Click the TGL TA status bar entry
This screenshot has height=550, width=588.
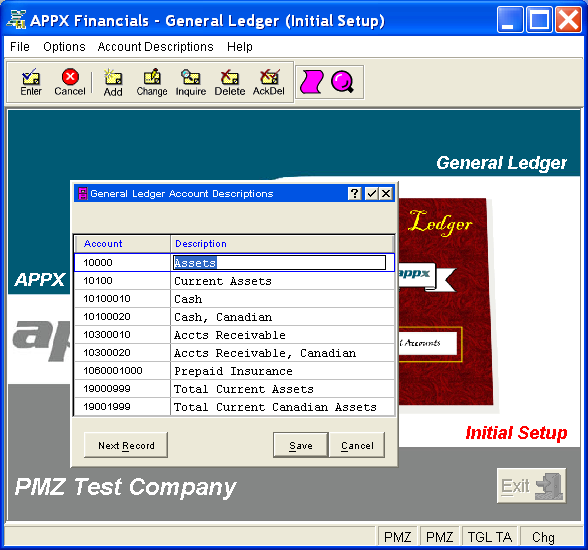(490, 537)
